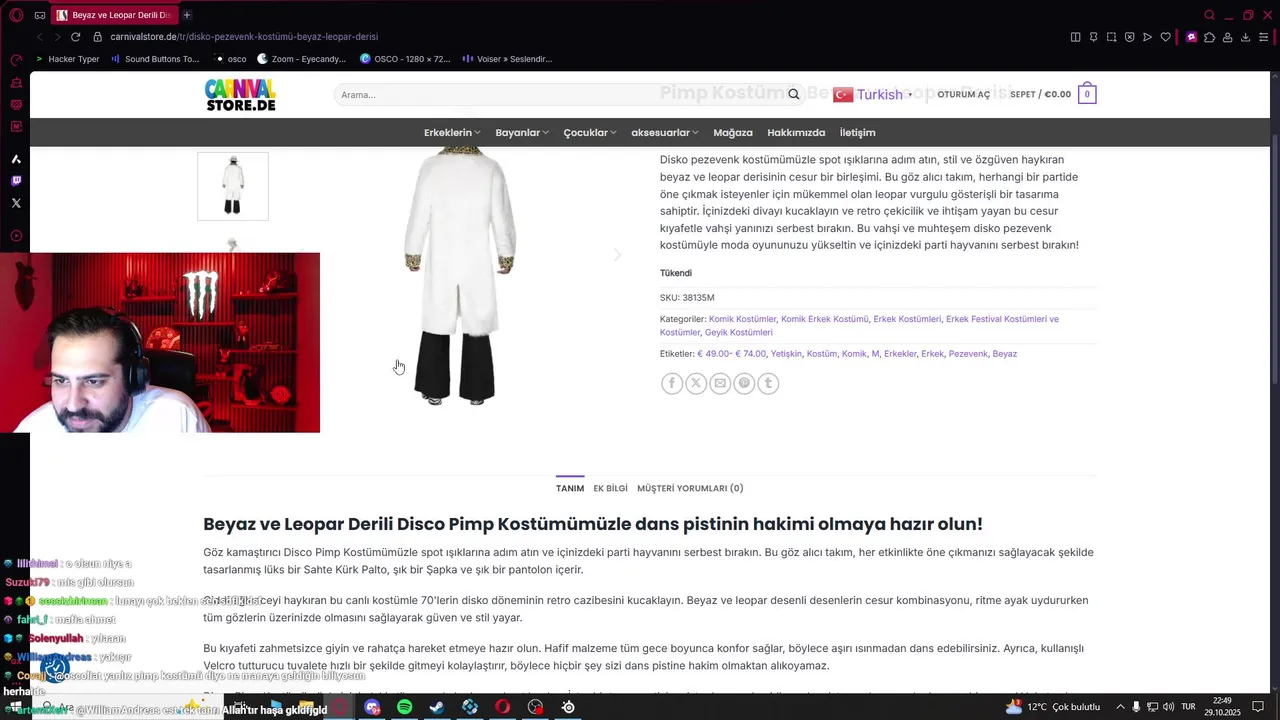Go back to the previous page
The image size is (1280, 720).
pyautogui.click(x=40, y=37)
